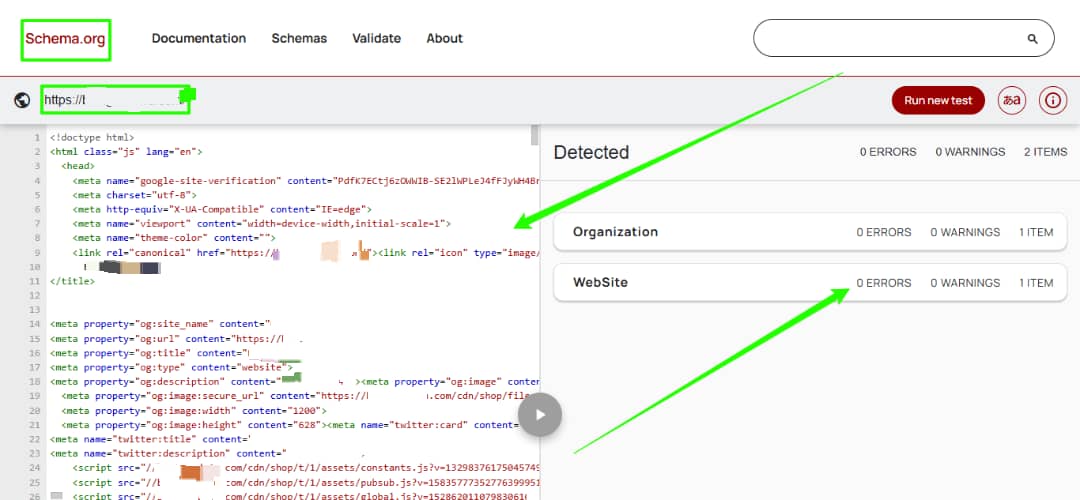Click the globe icon beside URL
1080x500 pixels.
click(x=22, y=100)
